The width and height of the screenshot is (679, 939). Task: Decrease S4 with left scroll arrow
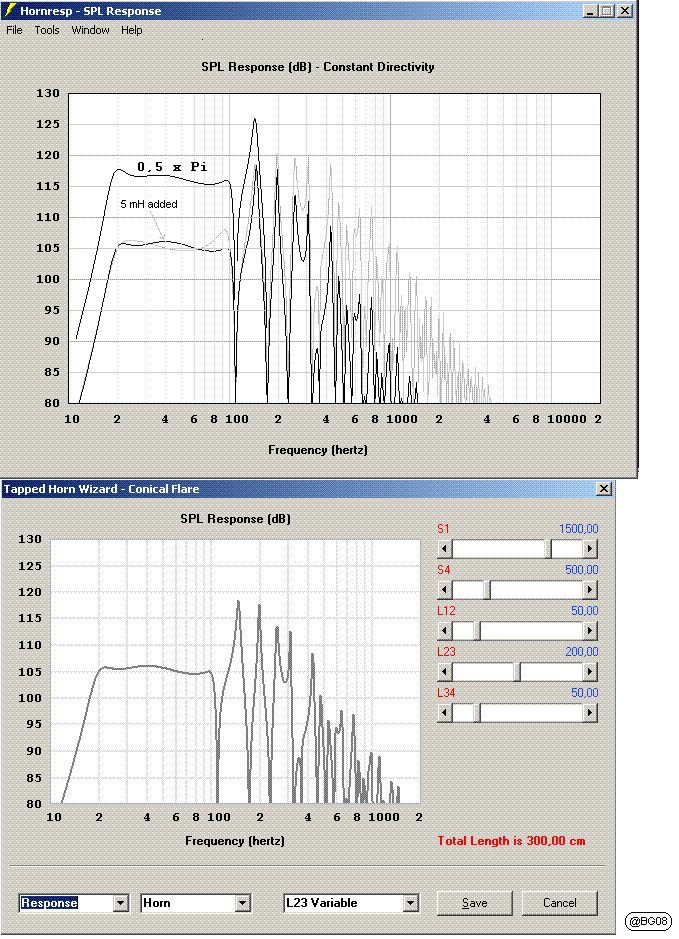(444, 590)
